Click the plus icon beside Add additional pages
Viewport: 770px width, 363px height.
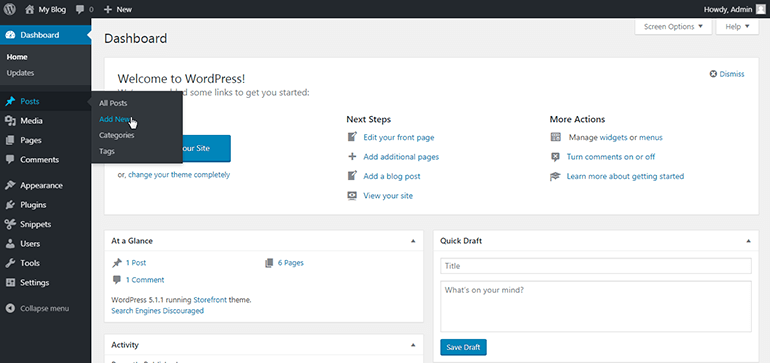[352, 157]
